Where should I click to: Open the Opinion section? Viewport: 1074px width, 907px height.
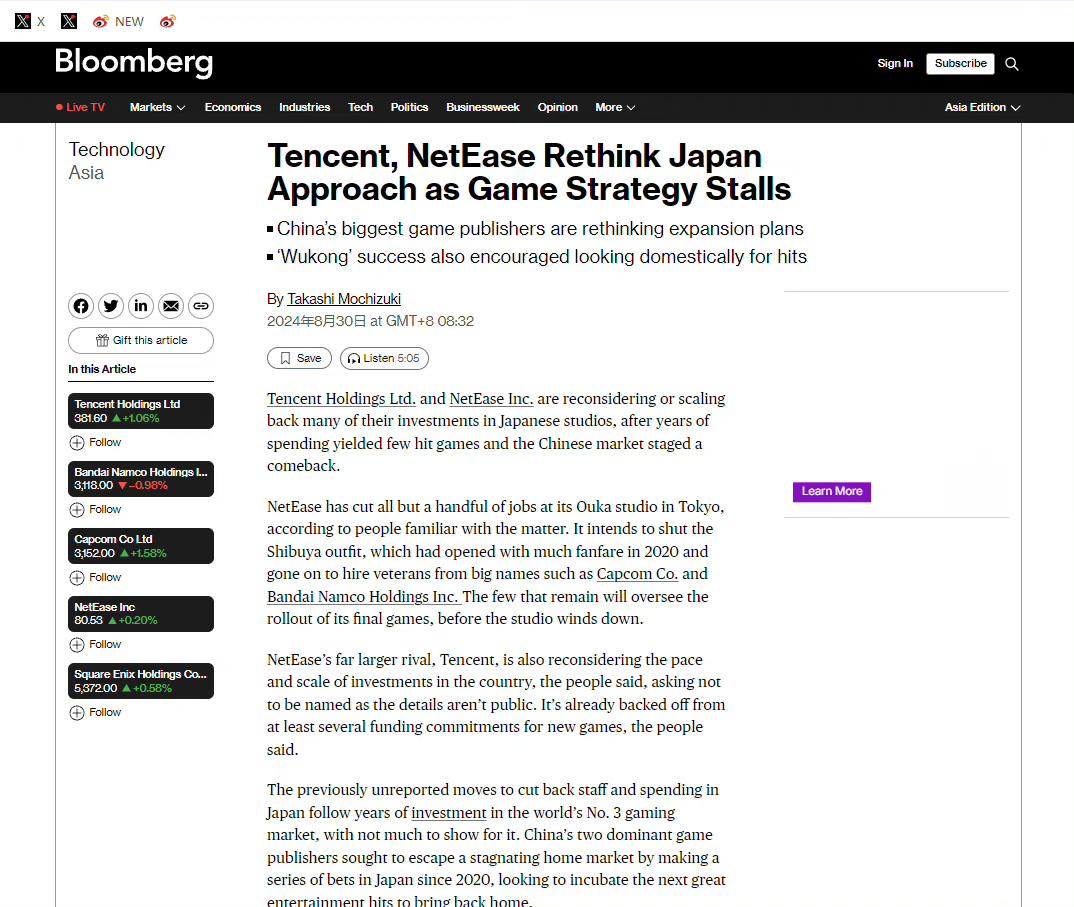click(x=558, y=108)
